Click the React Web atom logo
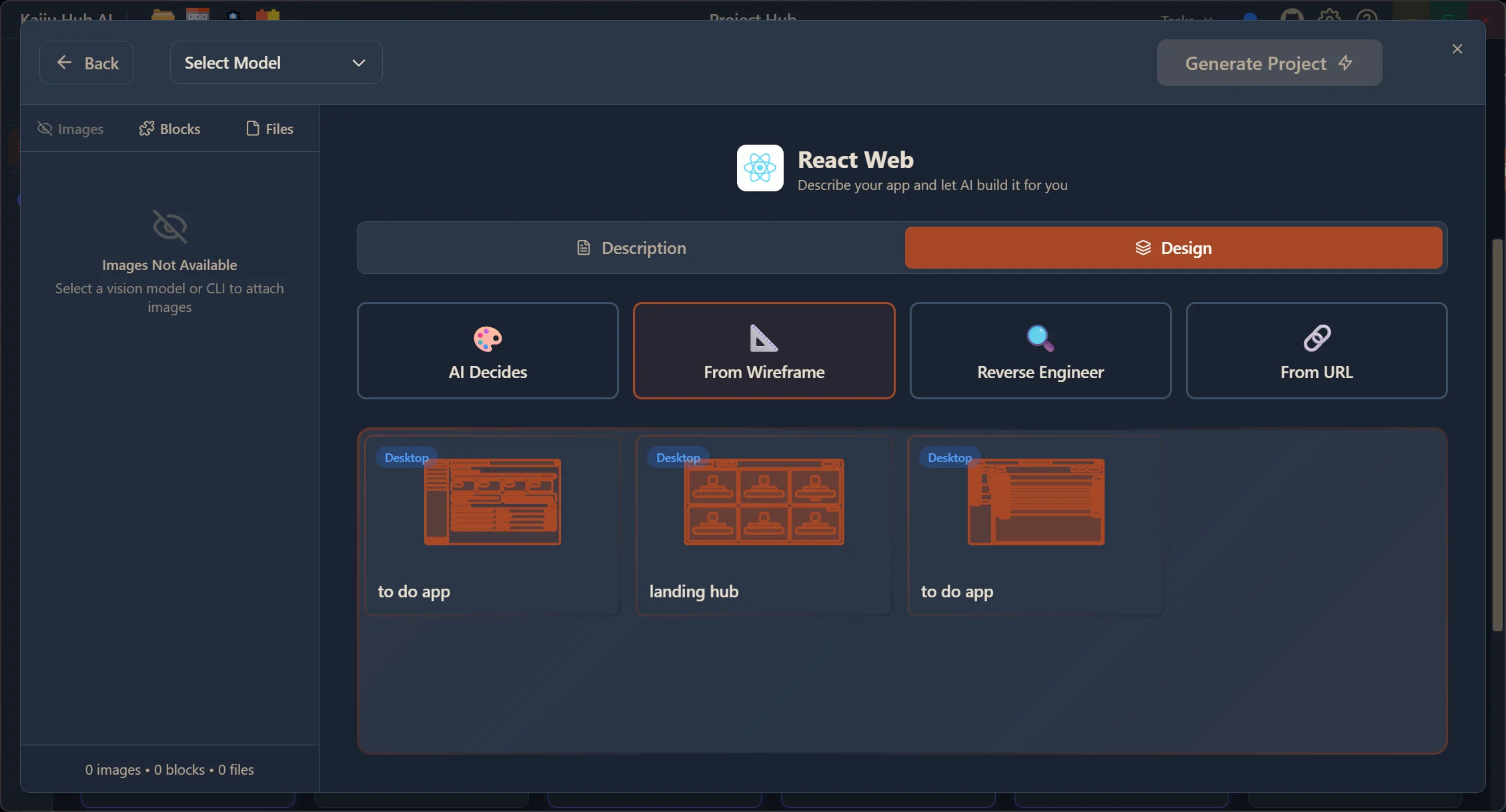This screenshot has width=1506, height=812. (760, 168)
